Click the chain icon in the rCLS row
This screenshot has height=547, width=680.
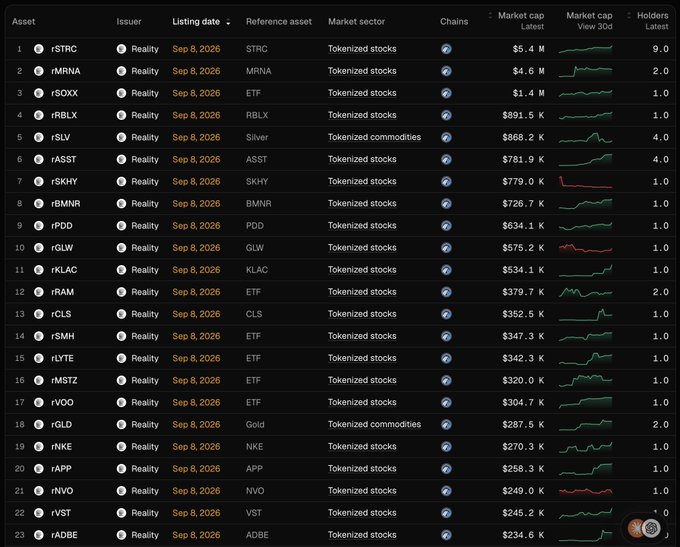446,314
